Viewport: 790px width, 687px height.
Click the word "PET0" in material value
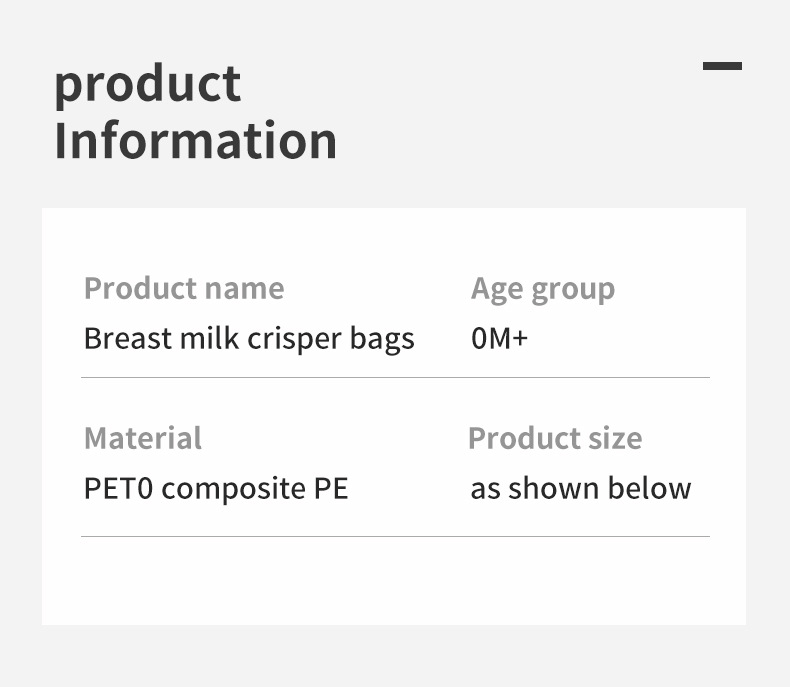coord(119,489)
